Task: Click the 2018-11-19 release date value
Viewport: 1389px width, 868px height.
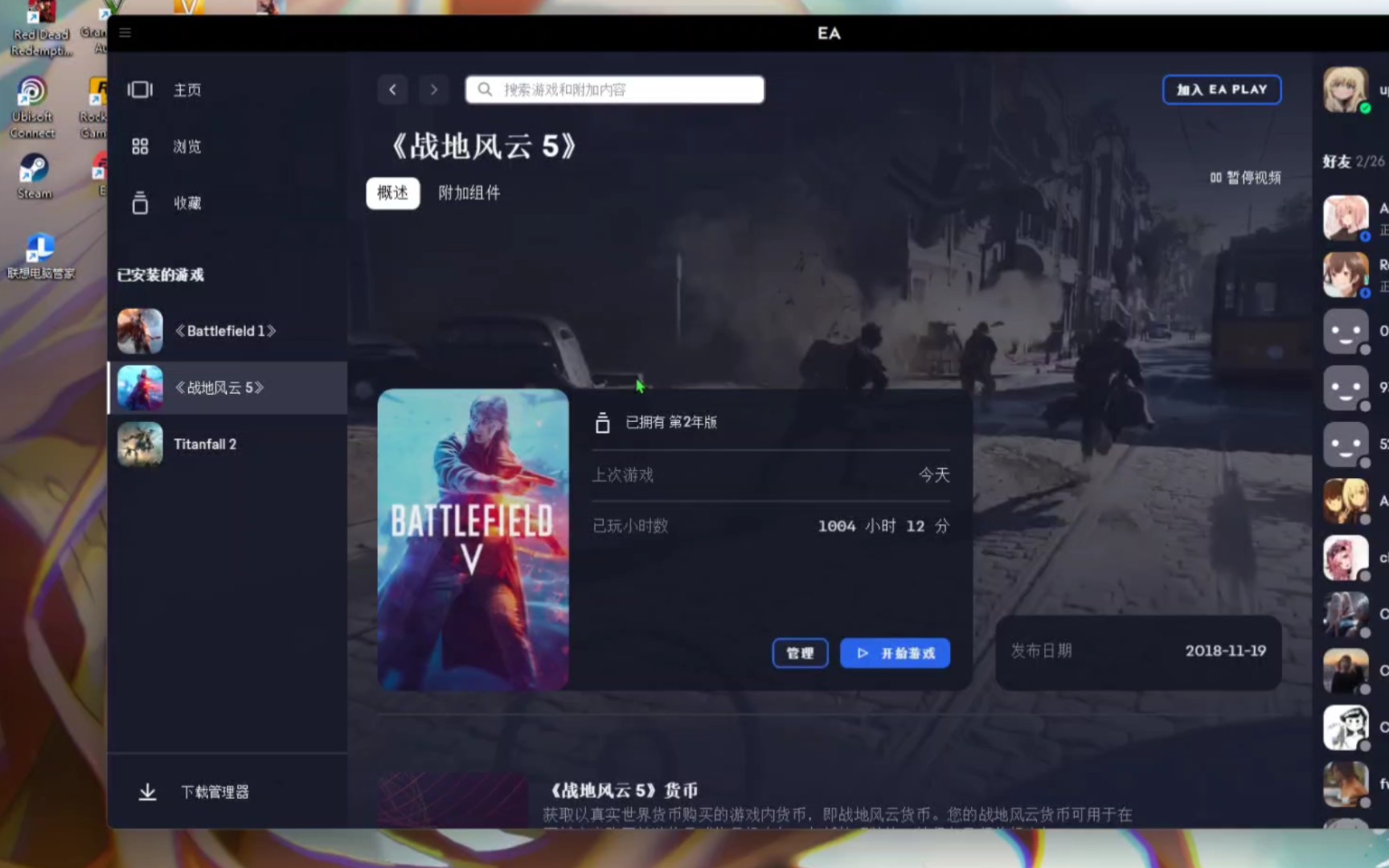Action: click(x=1225, y=651)
